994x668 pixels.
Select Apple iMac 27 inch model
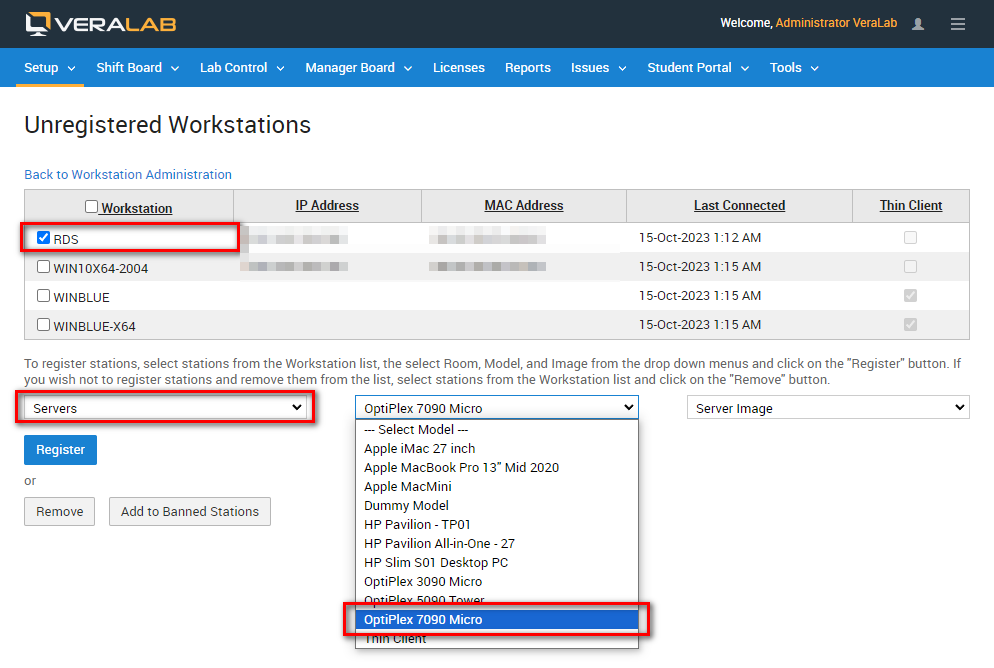(x=496, y=449)
